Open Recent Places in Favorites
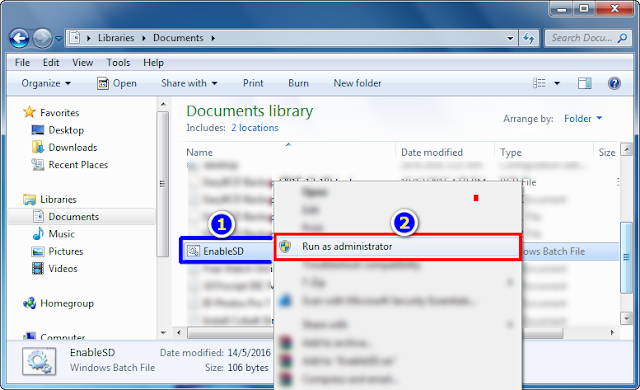Image resolution: width=640 pixels, height=390 pixels. [78, 165]
